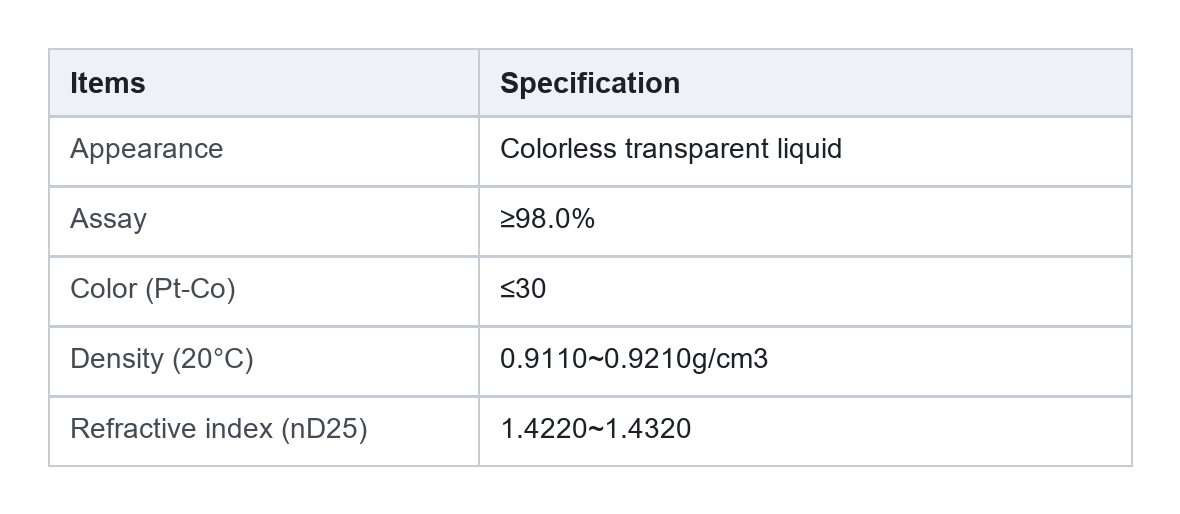Click the Colorless transparent liquid cell
1180x514 pixels.
click(671, 149)
